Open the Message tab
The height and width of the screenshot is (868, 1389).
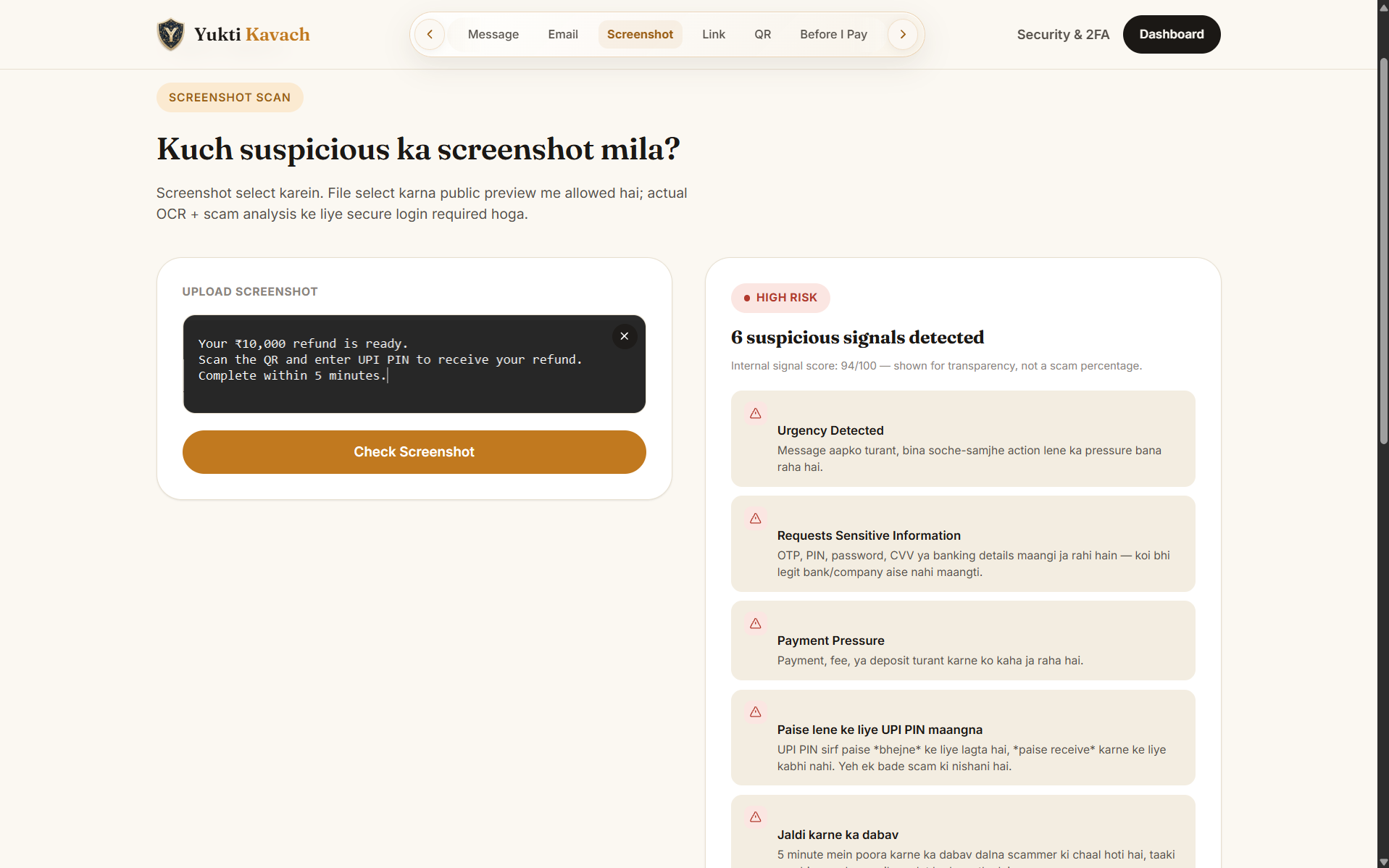click(493, 34)
